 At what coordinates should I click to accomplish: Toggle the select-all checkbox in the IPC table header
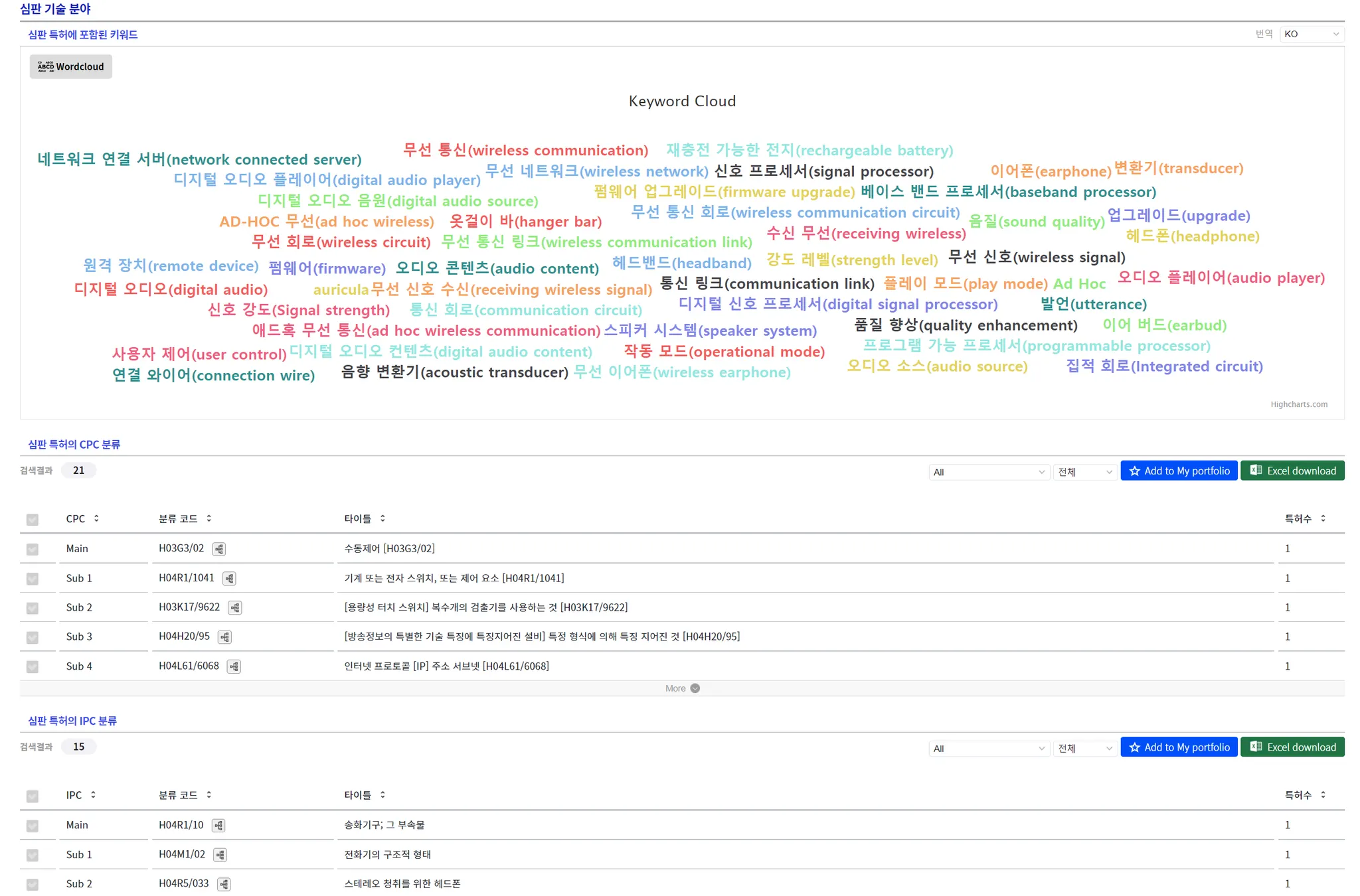tap(33, 796)
